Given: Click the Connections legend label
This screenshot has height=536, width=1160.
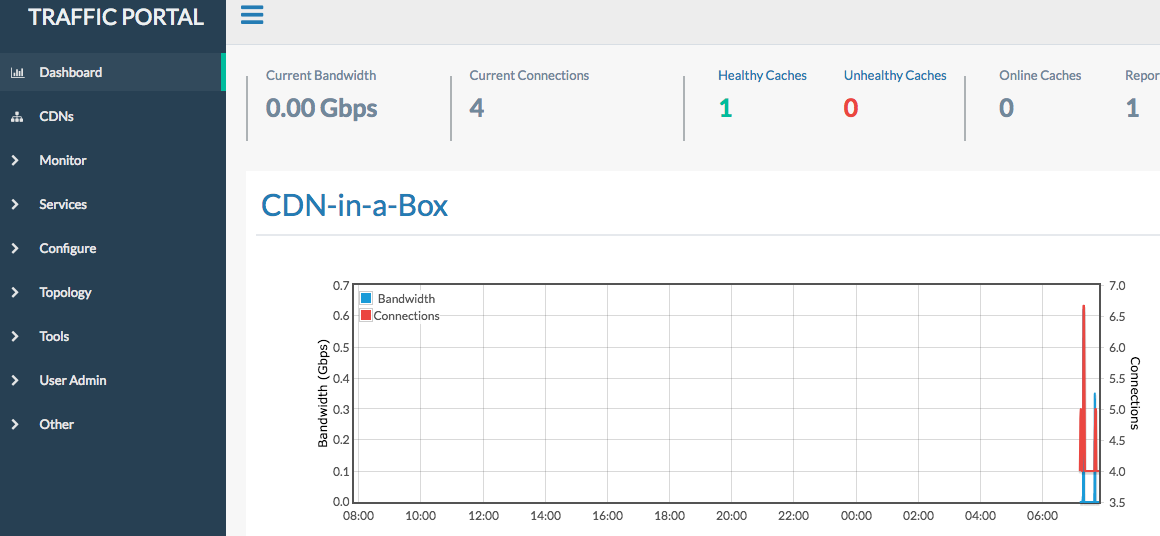Looking at the screenshot, I should click(407, 316).
